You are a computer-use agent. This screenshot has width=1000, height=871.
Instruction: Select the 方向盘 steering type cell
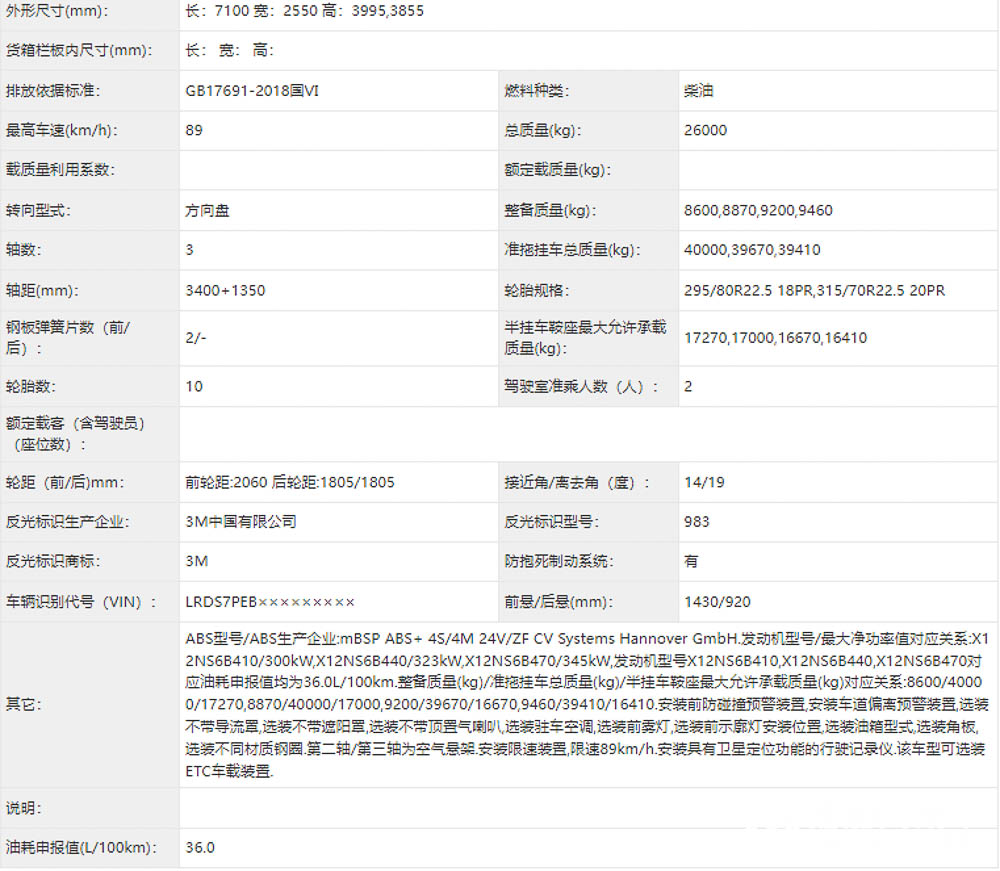207,210
